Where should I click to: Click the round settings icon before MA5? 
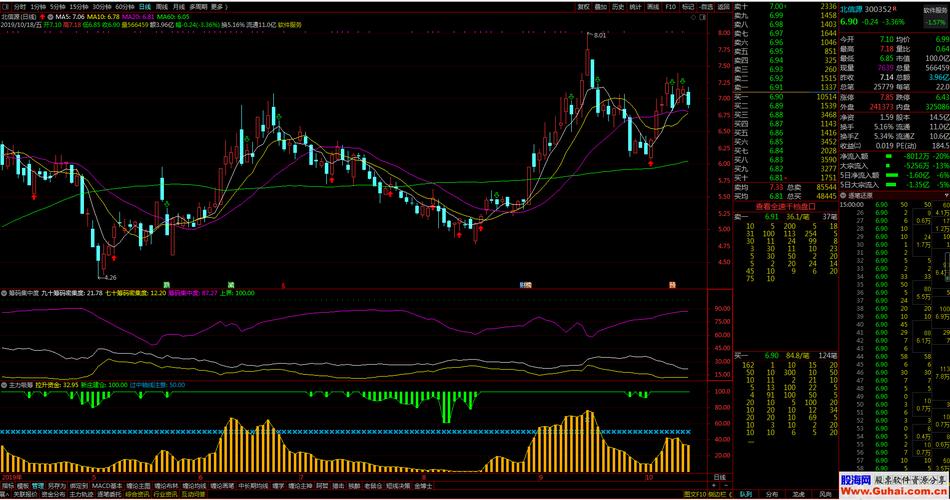pyautogui.click(x=50, y=16)
